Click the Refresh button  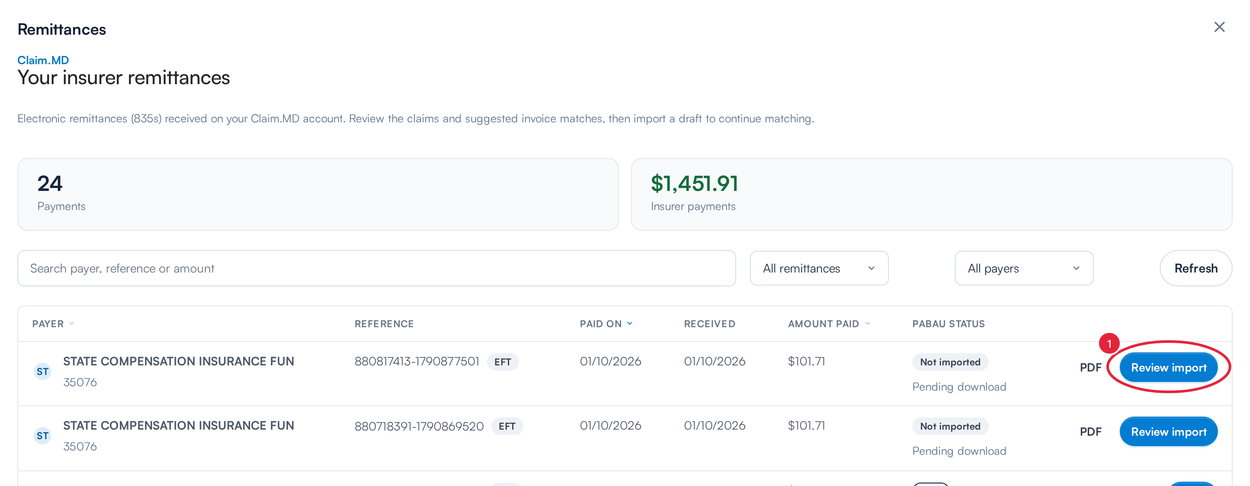click(1196, 268)
